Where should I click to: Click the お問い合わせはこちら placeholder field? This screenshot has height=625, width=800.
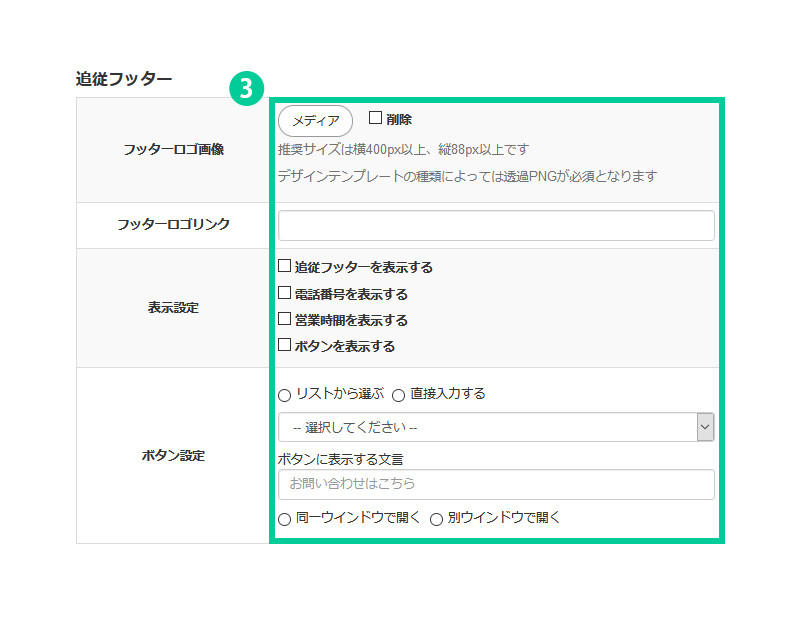point(496,484)
